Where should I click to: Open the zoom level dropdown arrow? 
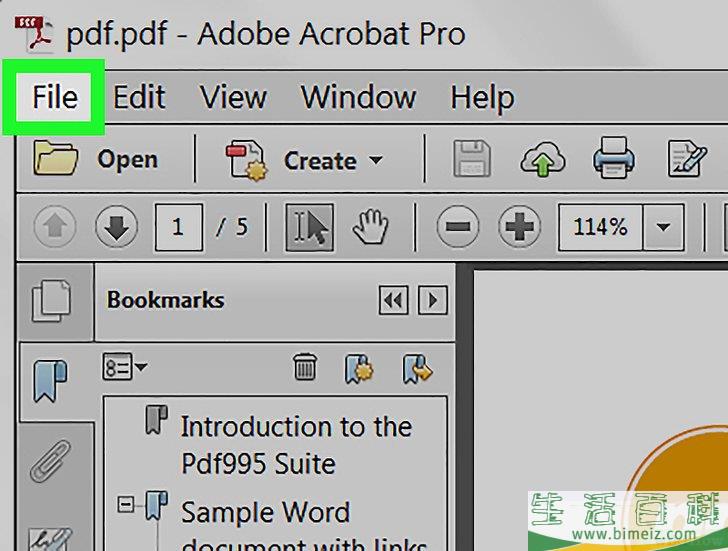[663, 227]
